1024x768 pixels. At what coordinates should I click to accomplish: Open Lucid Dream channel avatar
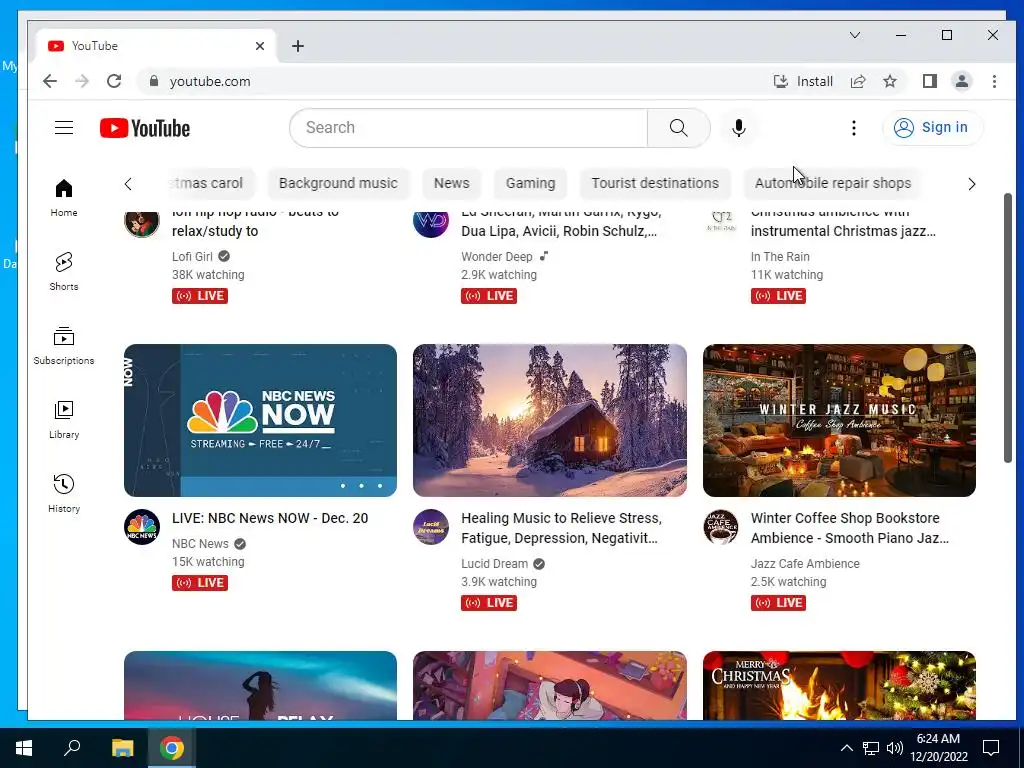point(431,526)
